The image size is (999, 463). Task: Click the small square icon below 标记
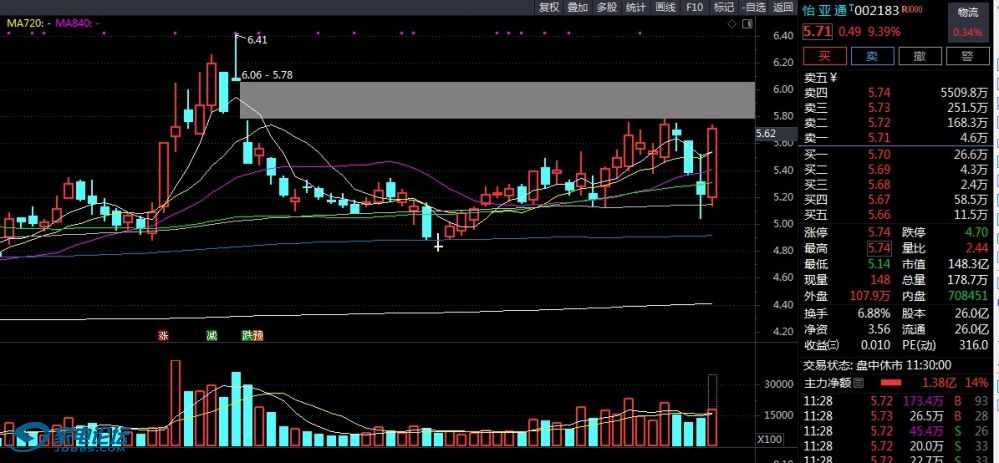pos(748,22)
